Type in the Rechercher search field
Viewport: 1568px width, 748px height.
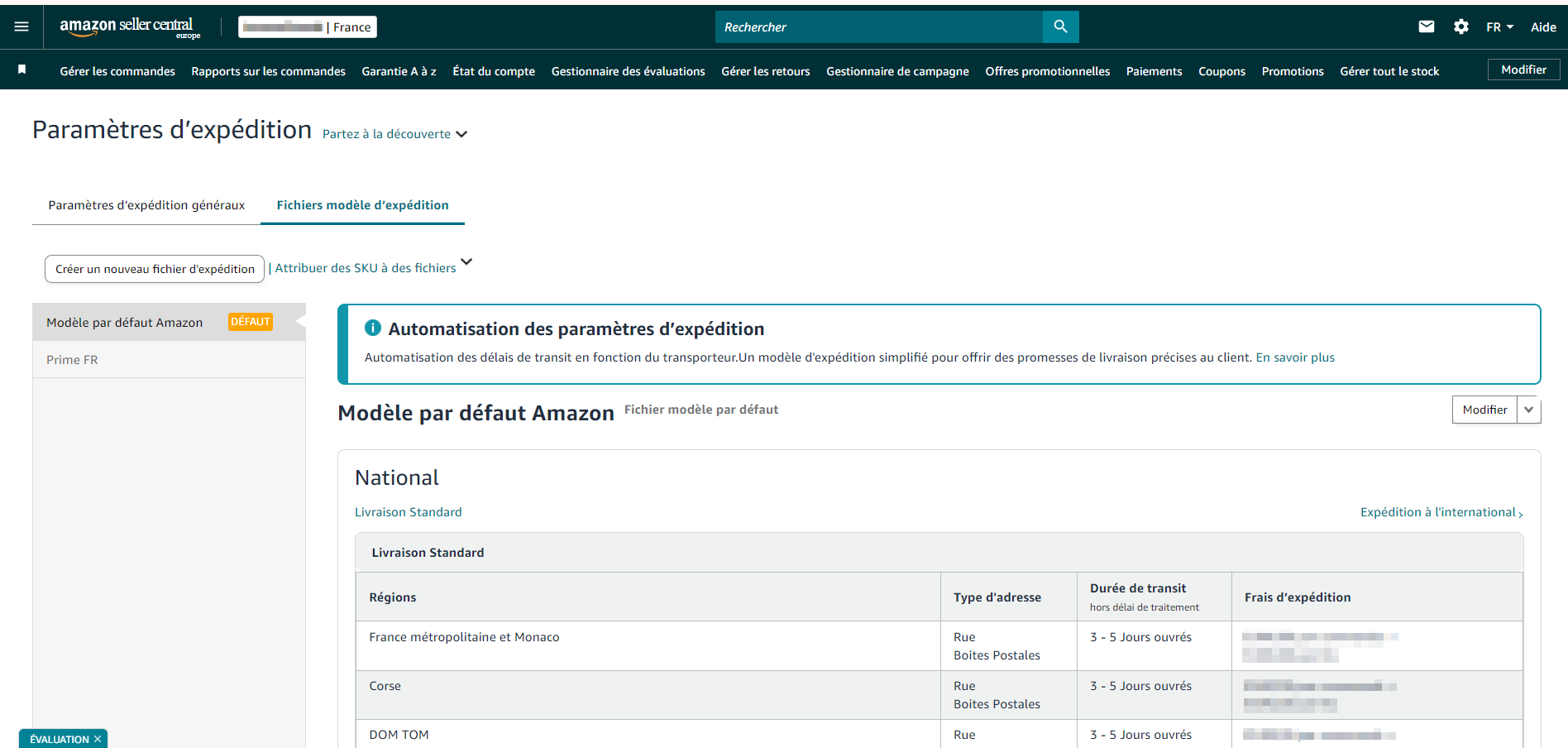point(878,27)
